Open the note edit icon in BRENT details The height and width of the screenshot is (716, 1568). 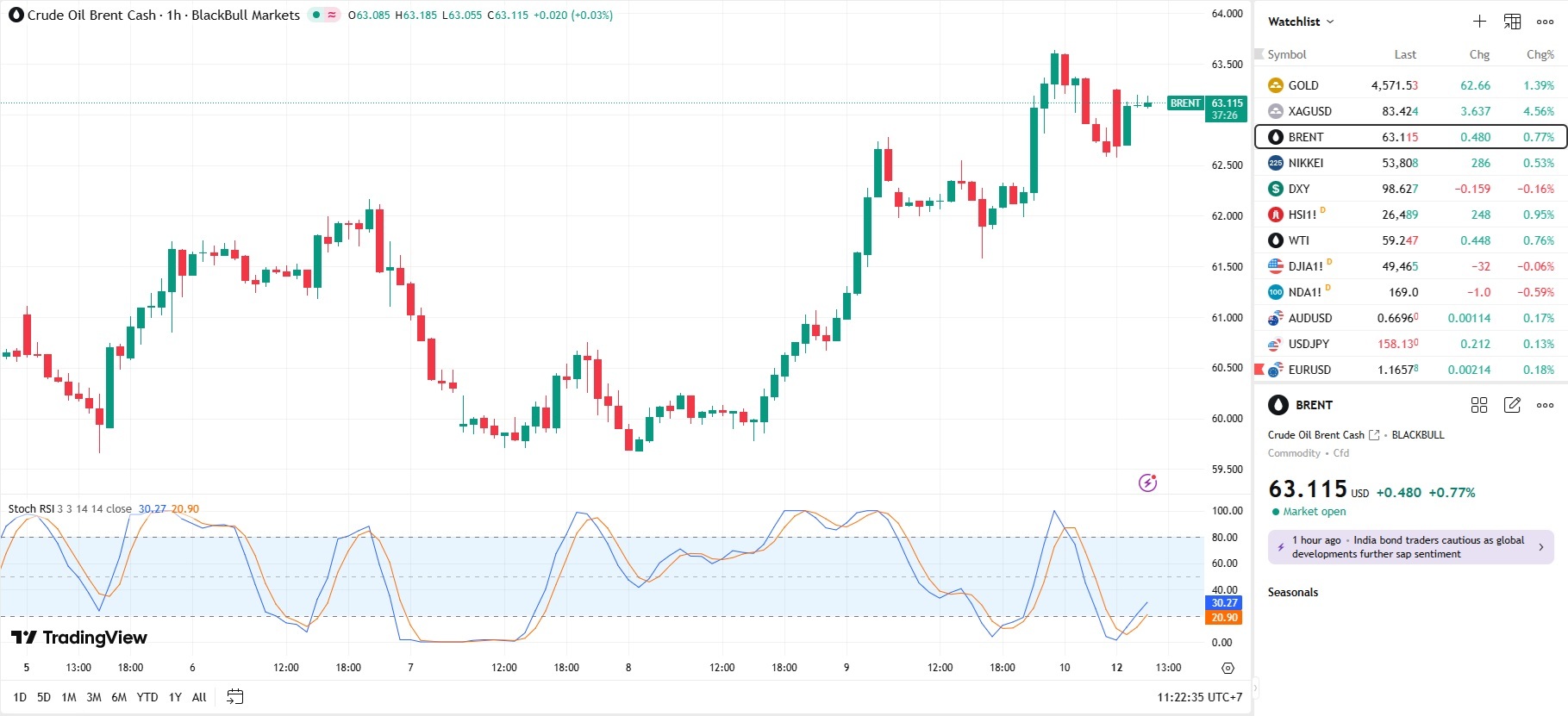coord(1512,405)
